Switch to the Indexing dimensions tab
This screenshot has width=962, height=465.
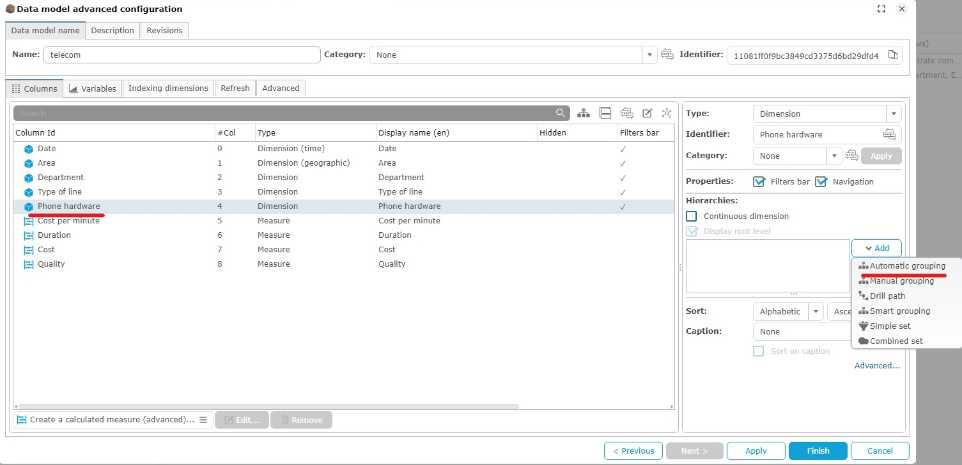point(168,88)
